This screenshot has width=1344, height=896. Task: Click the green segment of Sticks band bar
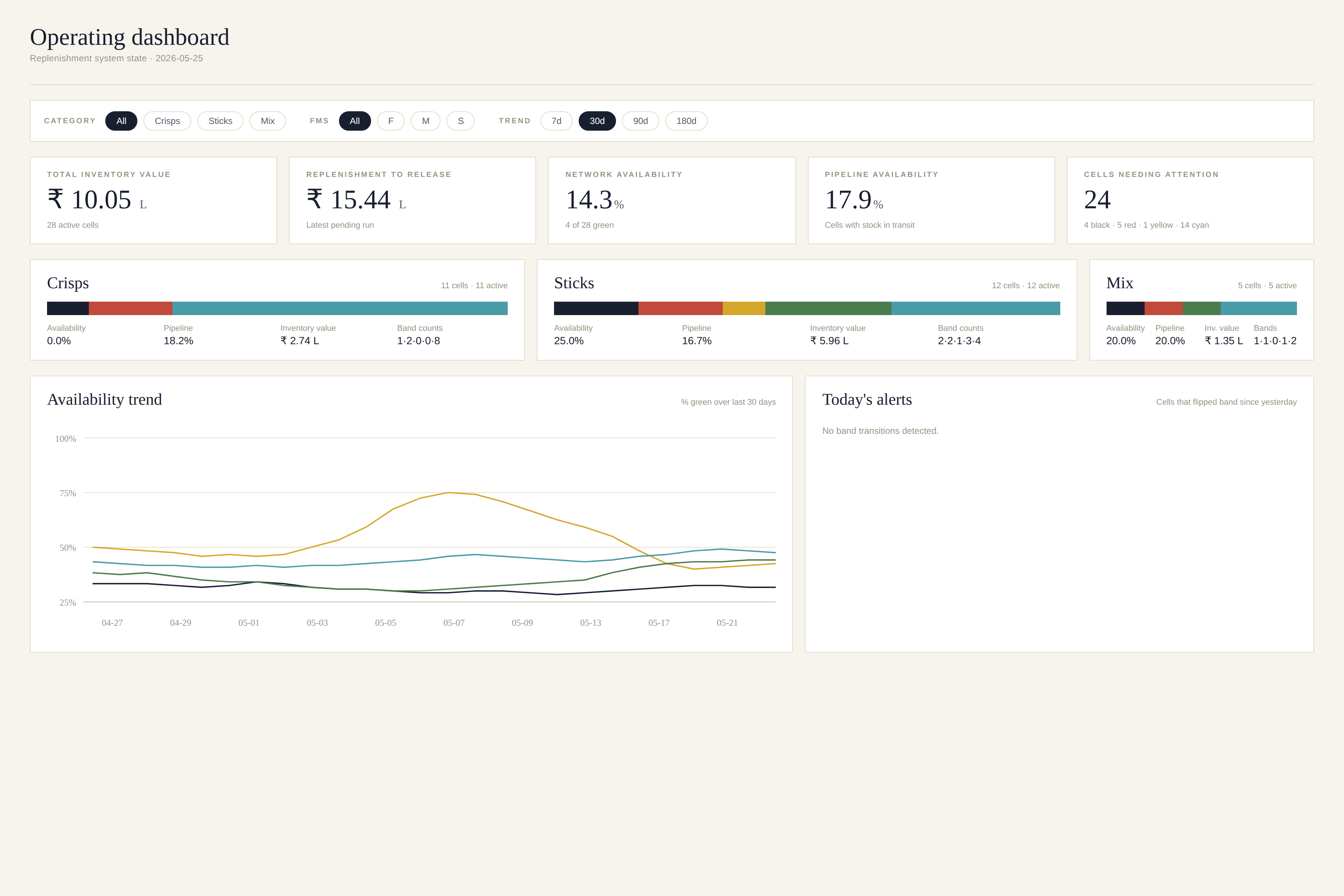[x=828, y=309]
